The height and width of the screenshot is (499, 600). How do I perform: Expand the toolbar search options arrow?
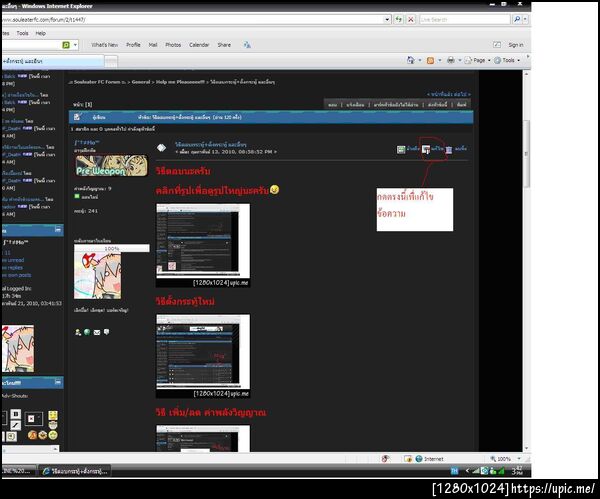(75, 45)
